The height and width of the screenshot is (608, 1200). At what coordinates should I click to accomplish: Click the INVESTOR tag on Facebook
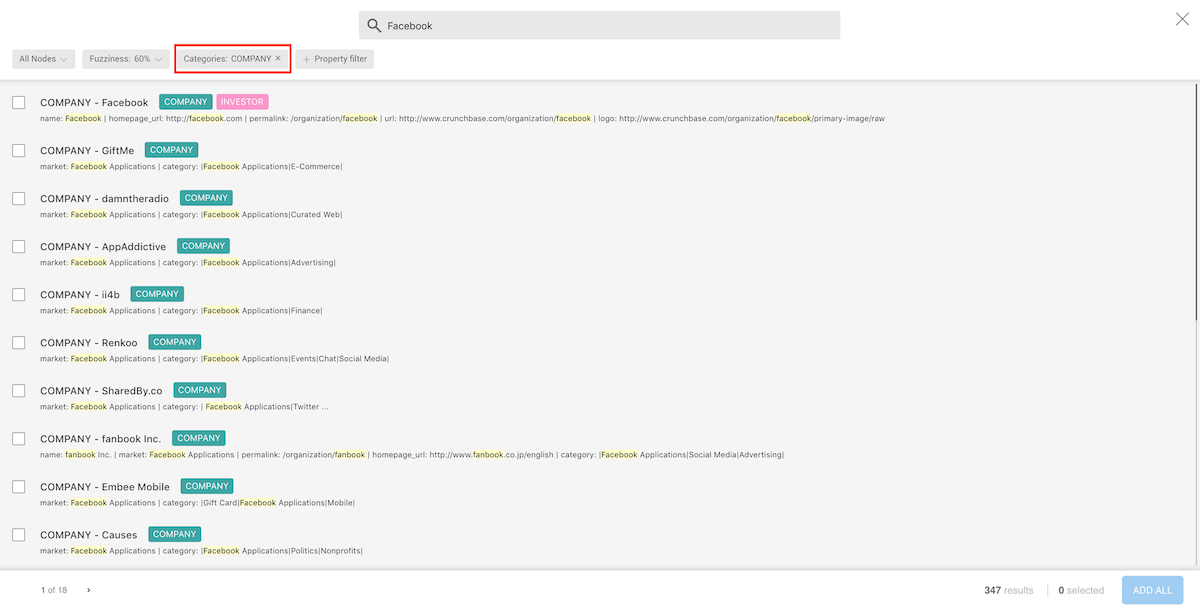coord(242,102)
